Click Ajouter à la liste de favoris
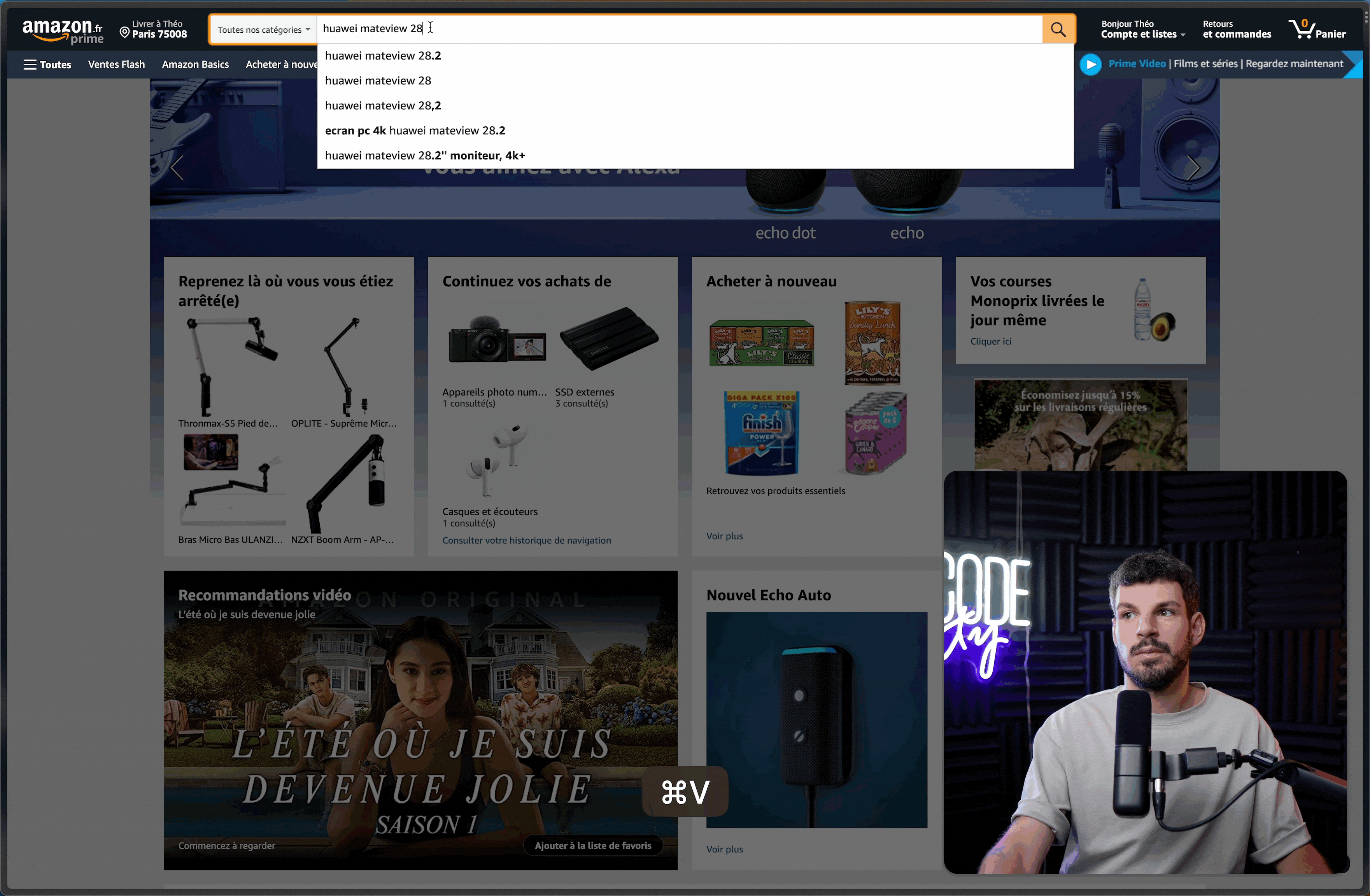The image size is (1370, 896). 592,845
